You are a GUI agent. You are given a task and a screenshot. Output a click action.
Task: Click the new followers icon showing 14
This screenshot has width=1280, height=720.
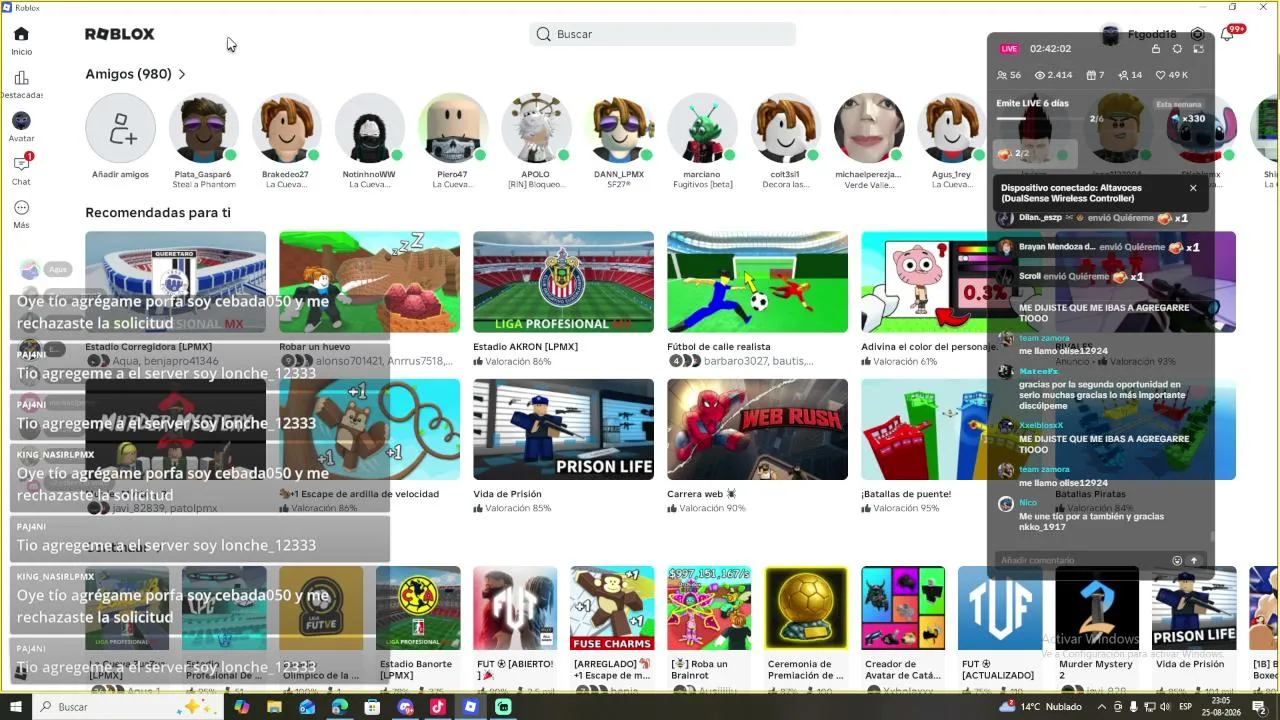tap(1124, 75)
